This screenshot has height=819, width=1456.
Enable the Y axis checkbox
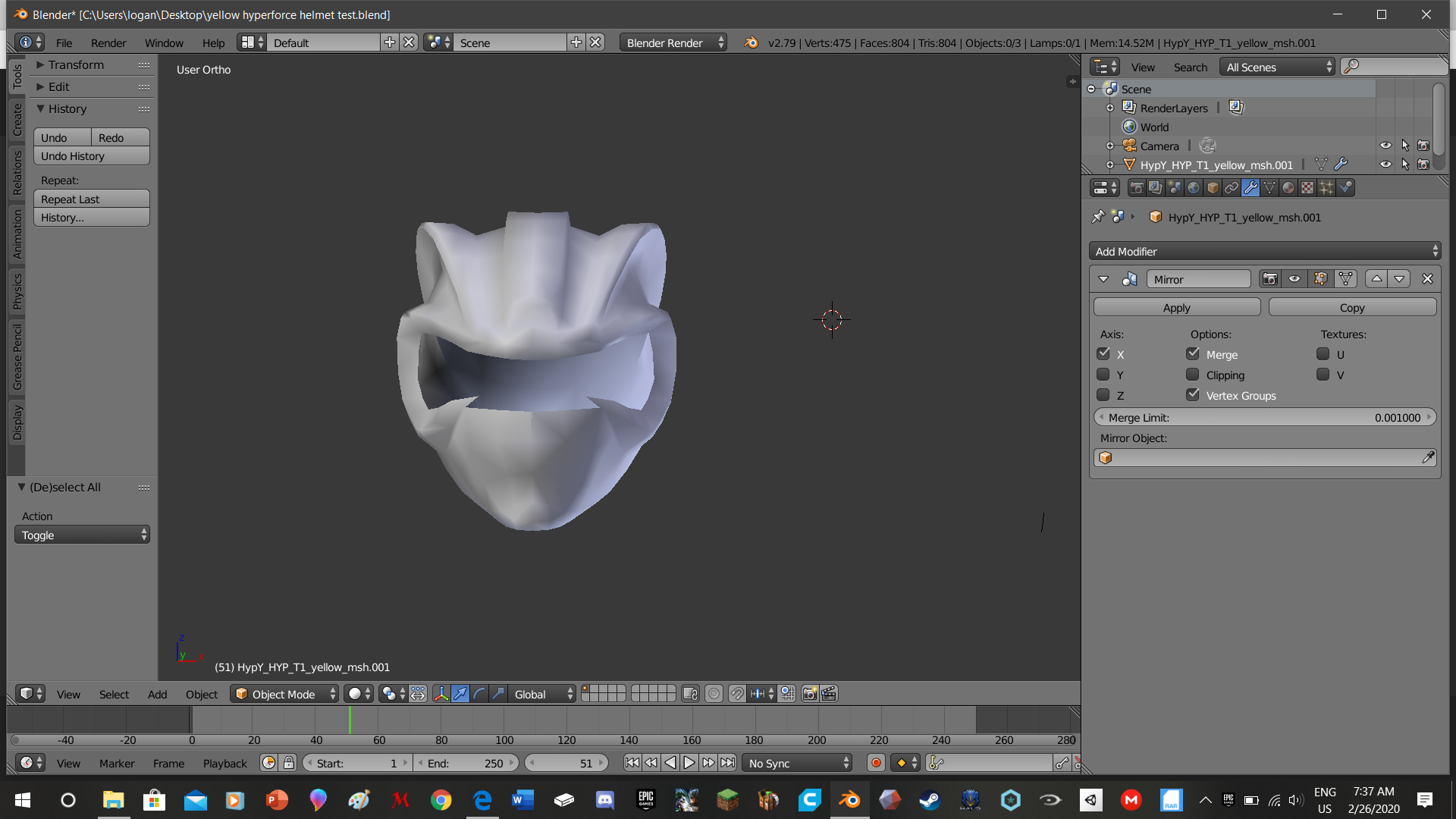[1103, 375]
